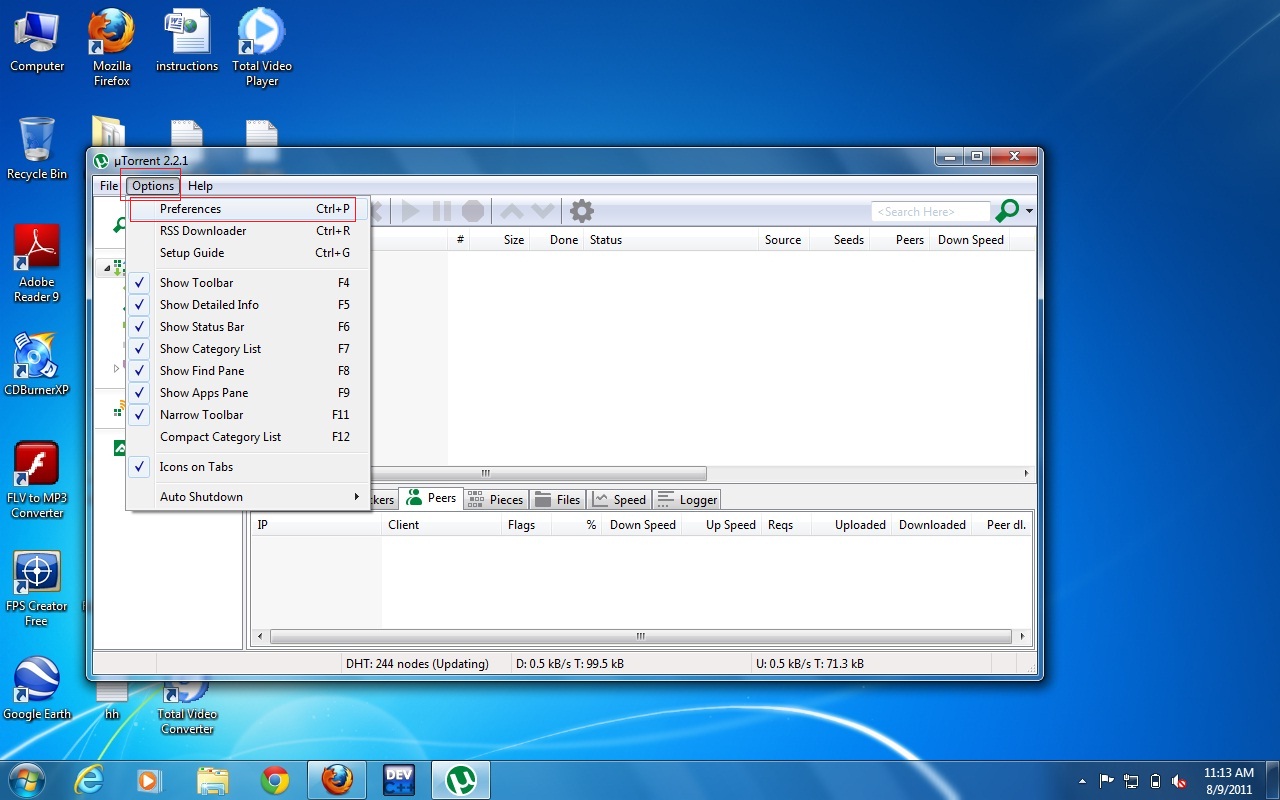Enable Compact Category List

click(x=249, y=437)
